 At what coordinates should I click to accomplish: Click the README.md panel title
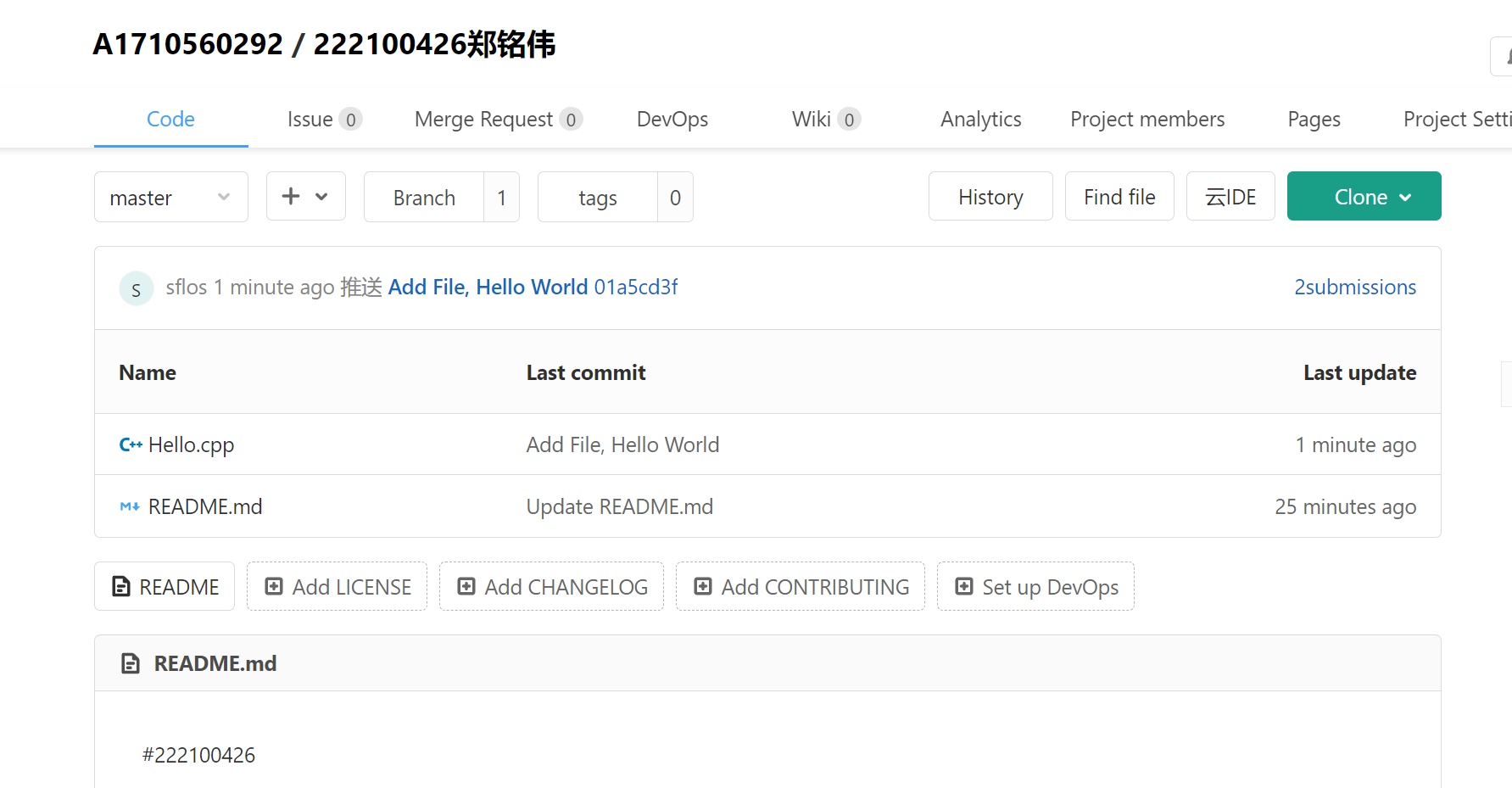click(215, 663)
